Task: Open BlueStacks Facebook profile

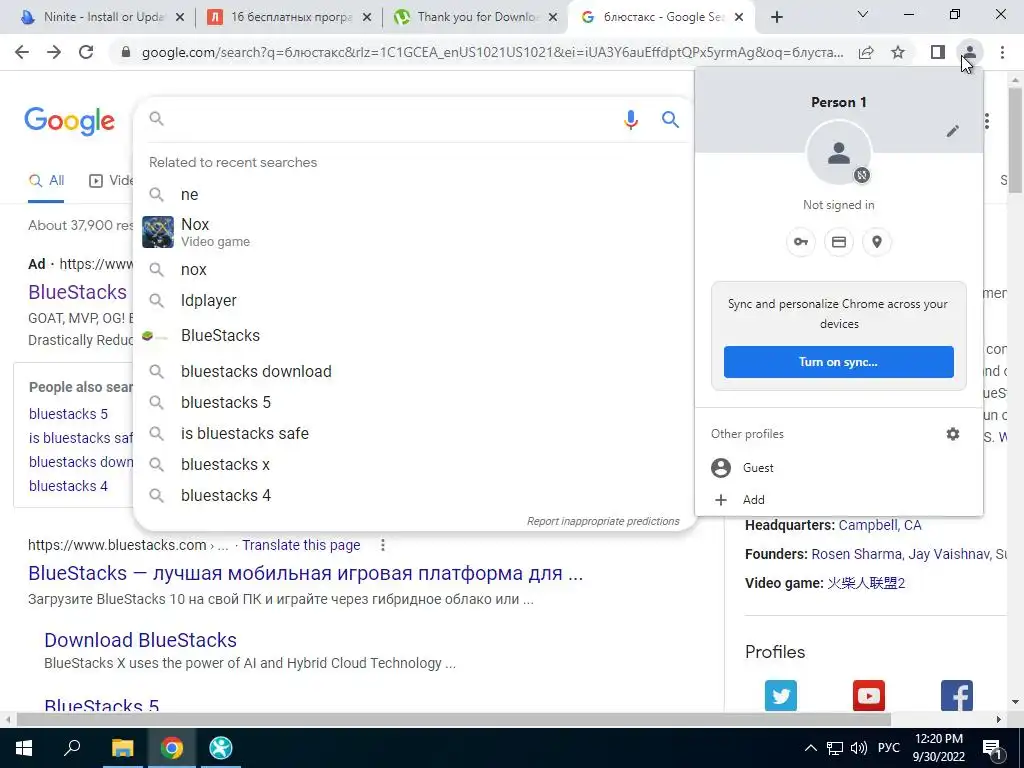Action: click(x=957, y=696)
